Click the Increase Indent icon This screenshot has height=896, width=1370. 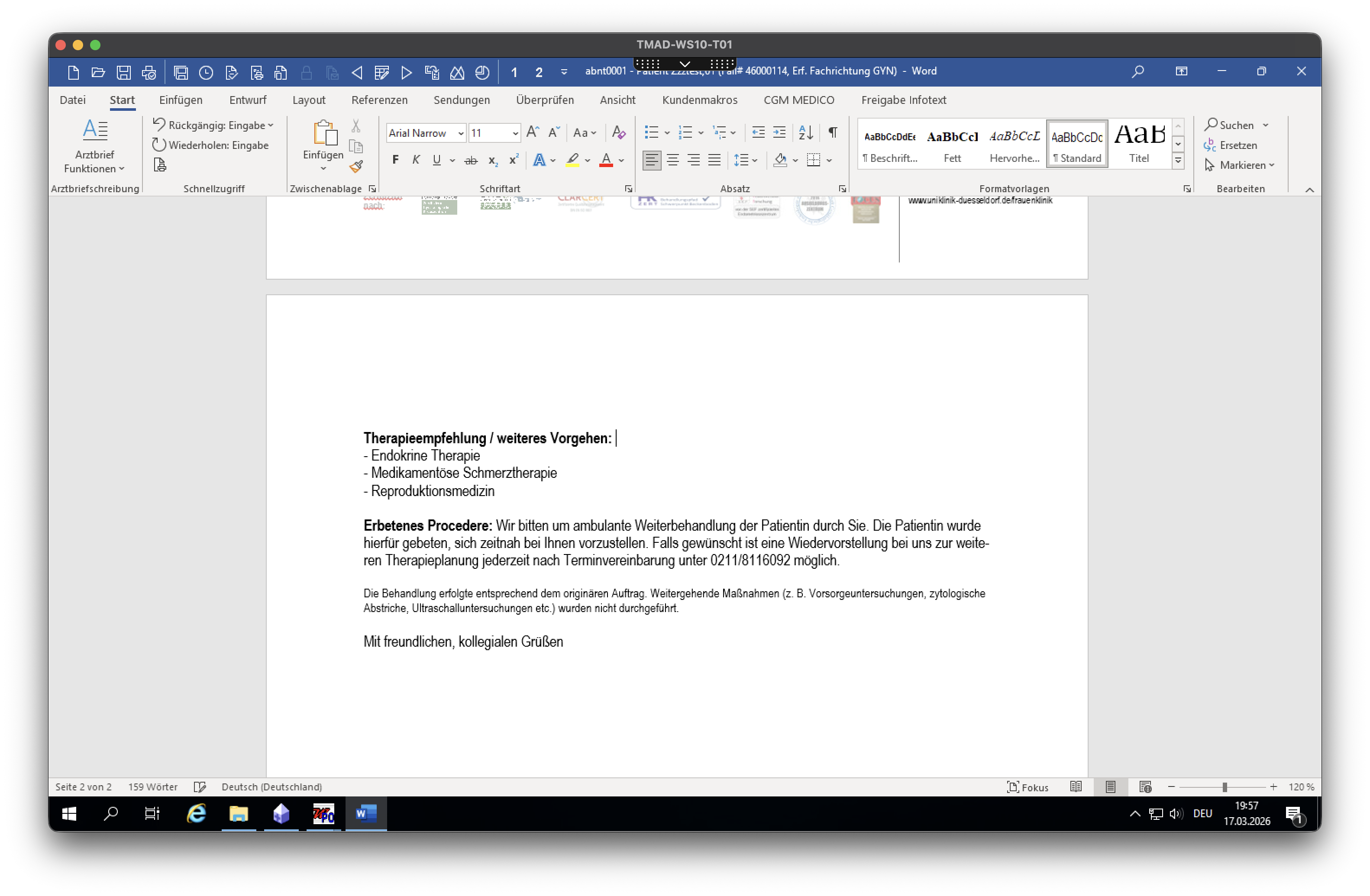(x=779, y=132)
